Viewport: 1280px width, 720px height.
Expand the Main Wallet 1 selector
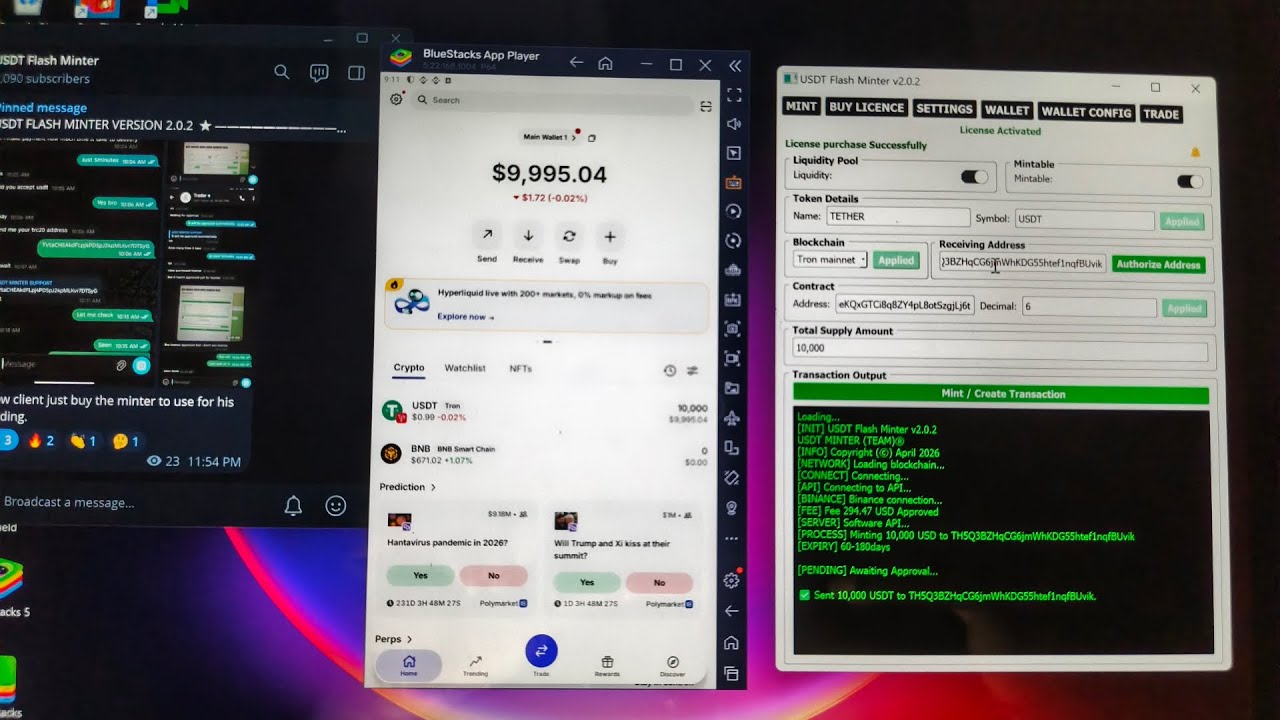click(x=549, y=137)
